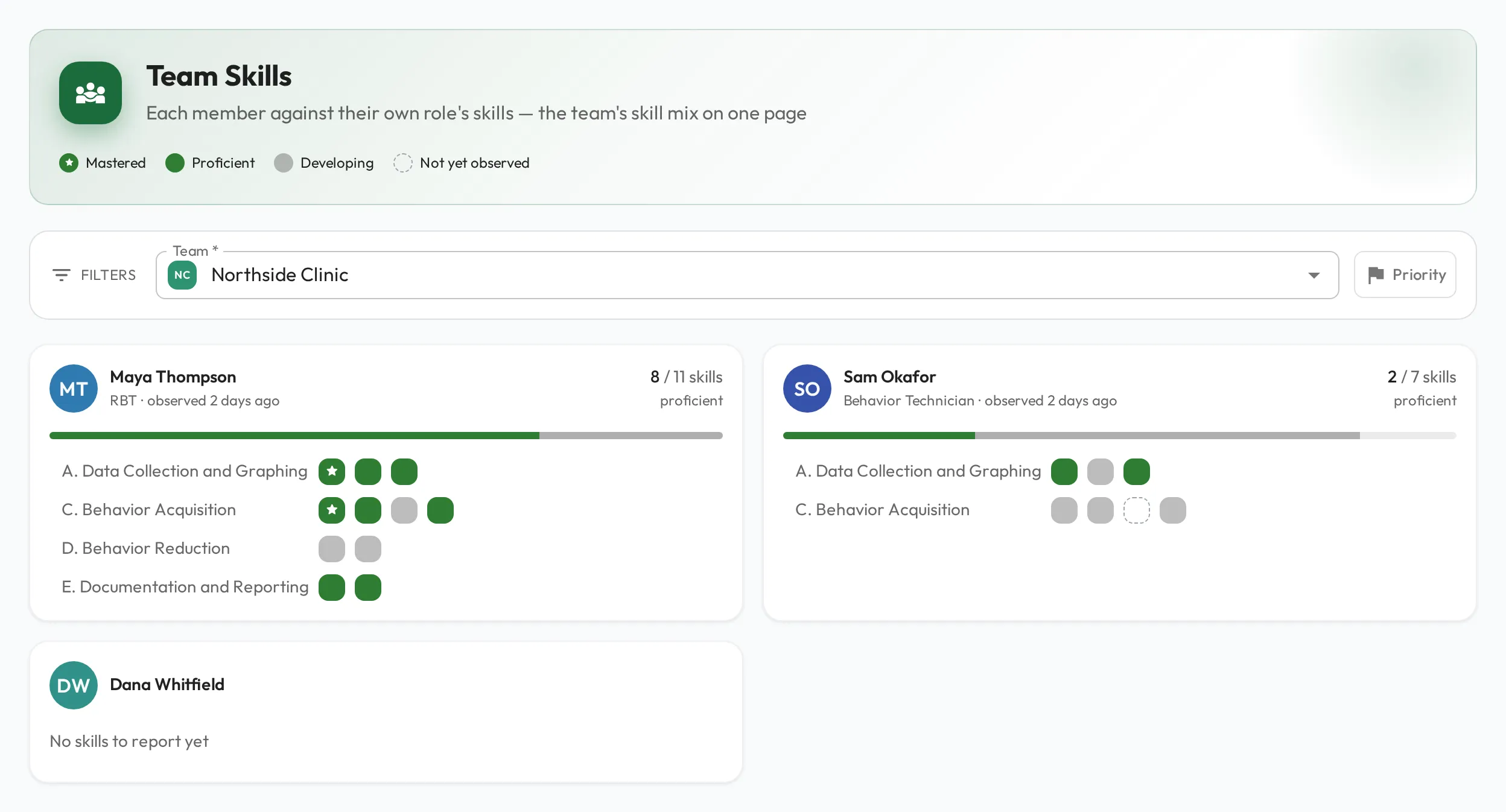Click the Northside Clinic team field

click(x=747, y=275)
